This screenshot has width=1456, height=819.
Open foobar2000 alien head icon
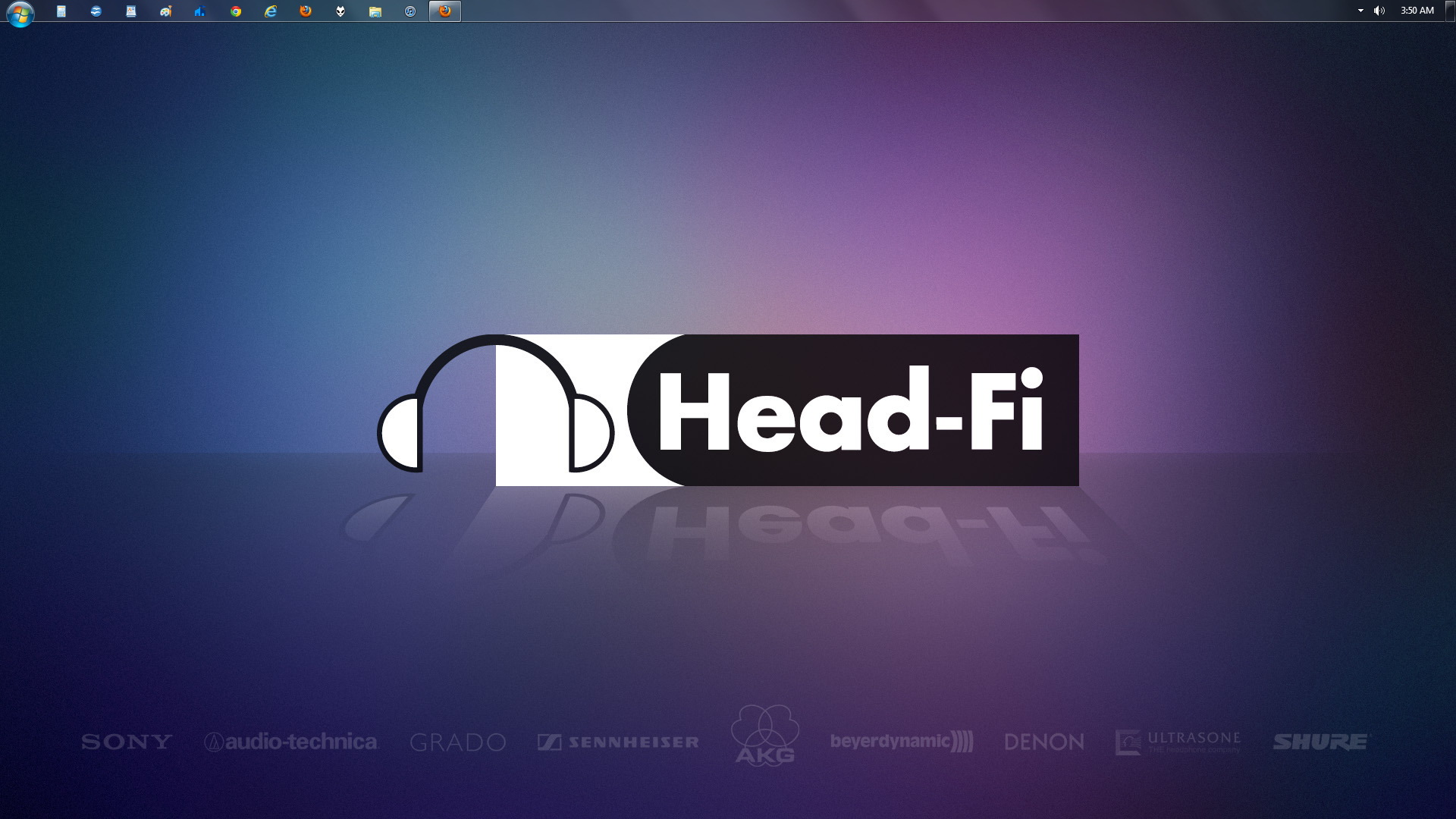(340, 11)
